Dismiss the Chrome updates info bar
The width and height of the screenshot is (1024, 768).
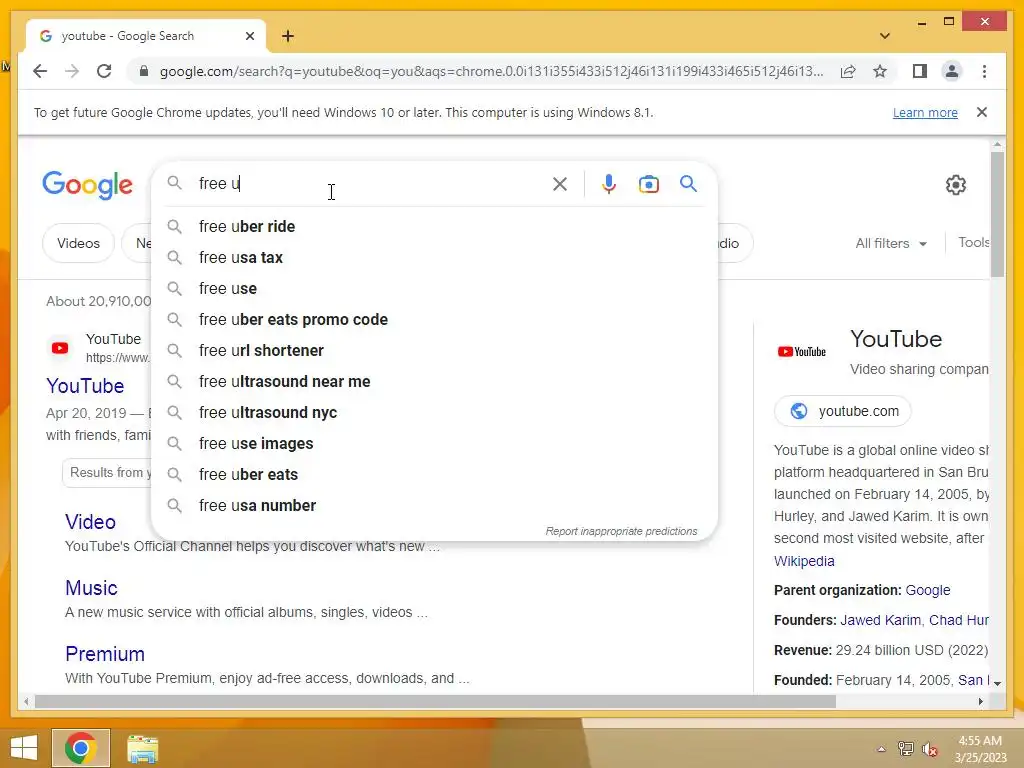(982, 112)
